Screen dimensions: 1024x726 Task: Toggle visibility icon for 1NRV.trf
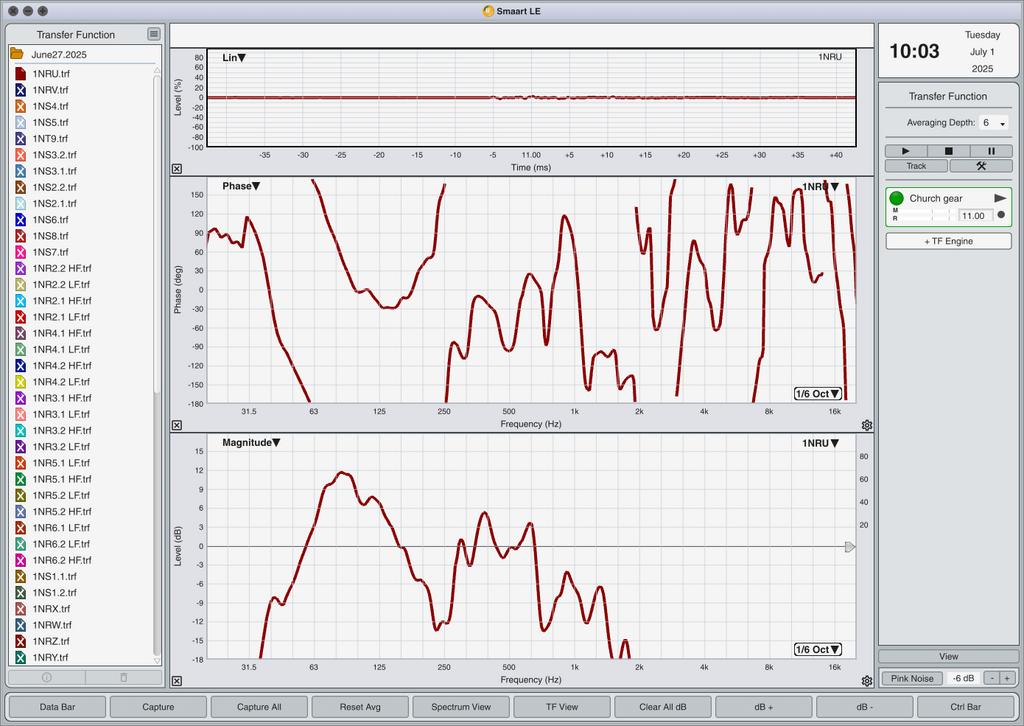[20, 90]
